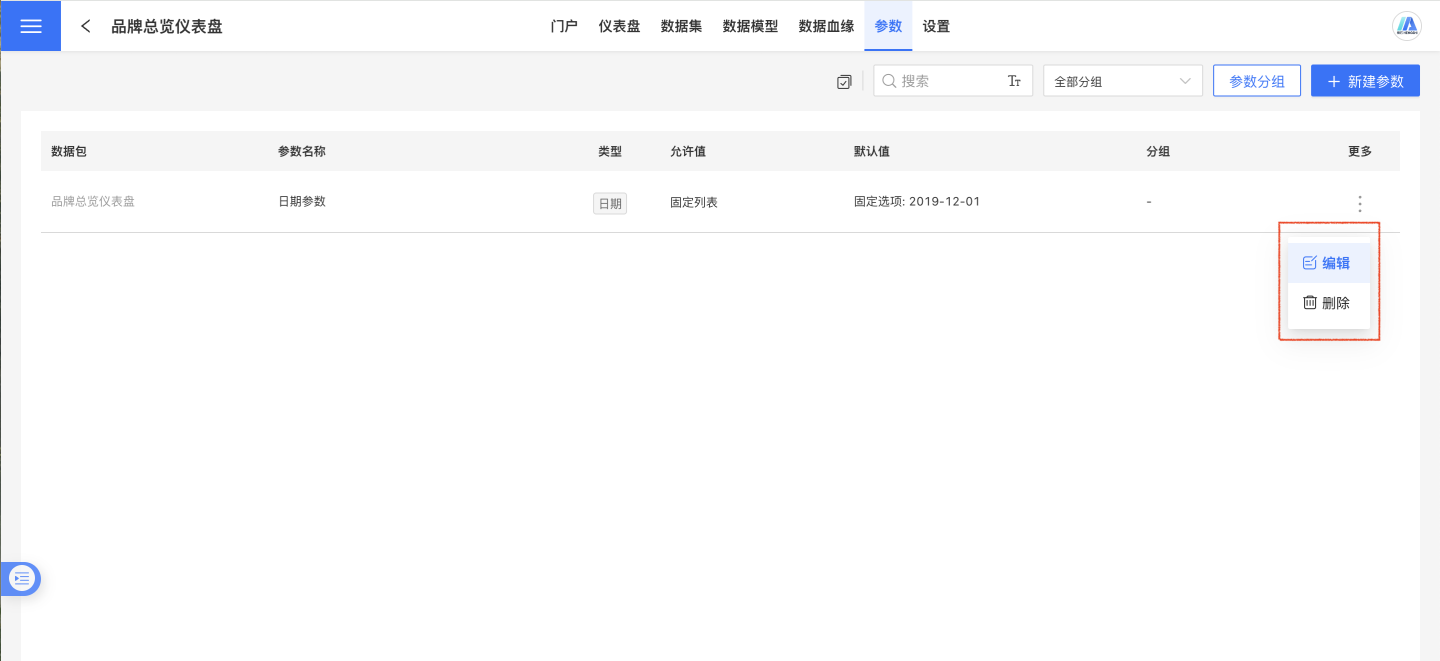Image resolution: width=1440 pixels, height=661 pixels.
Task: Expand the 全部分组 dropdown
Action: 1122,81
